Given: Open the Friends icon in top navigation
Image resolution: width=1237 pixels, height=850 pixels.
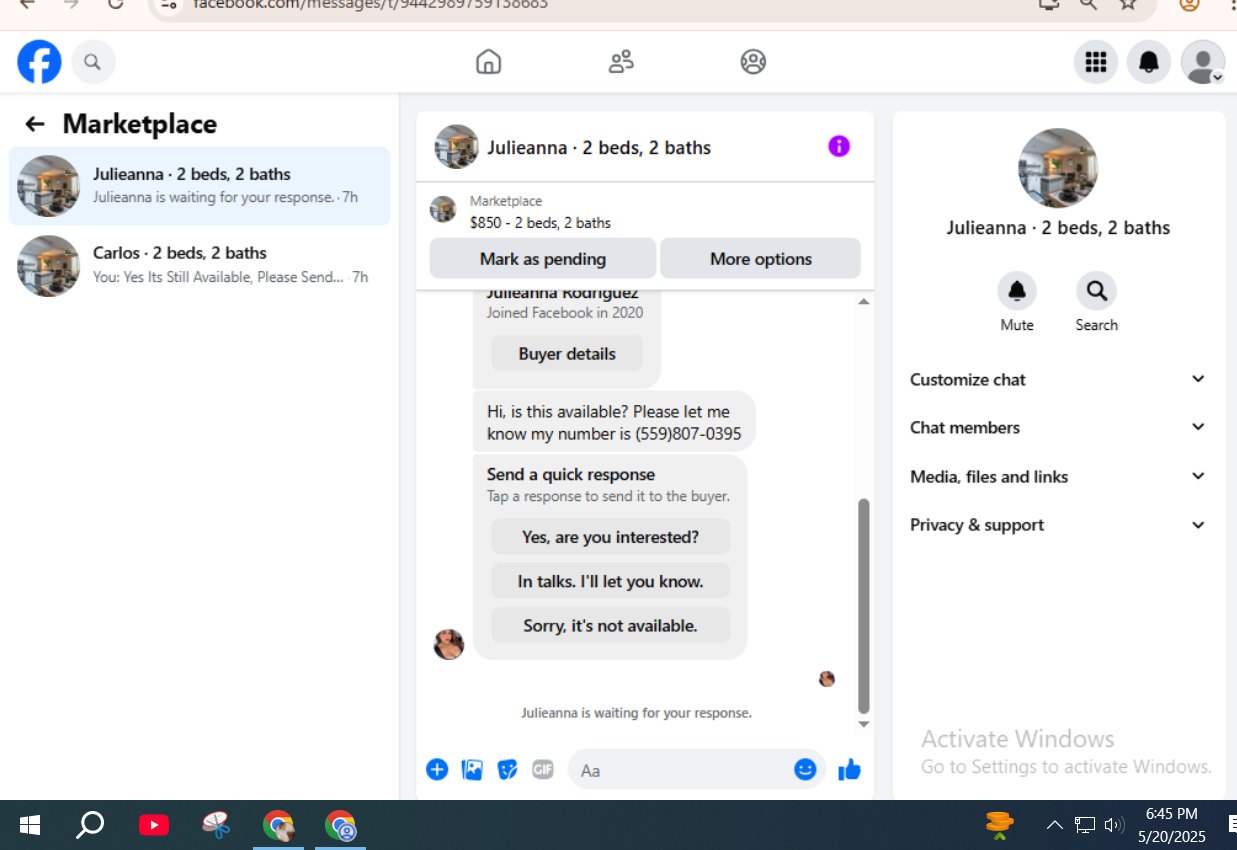Looking at the screenshot, I should click(621, 62).
